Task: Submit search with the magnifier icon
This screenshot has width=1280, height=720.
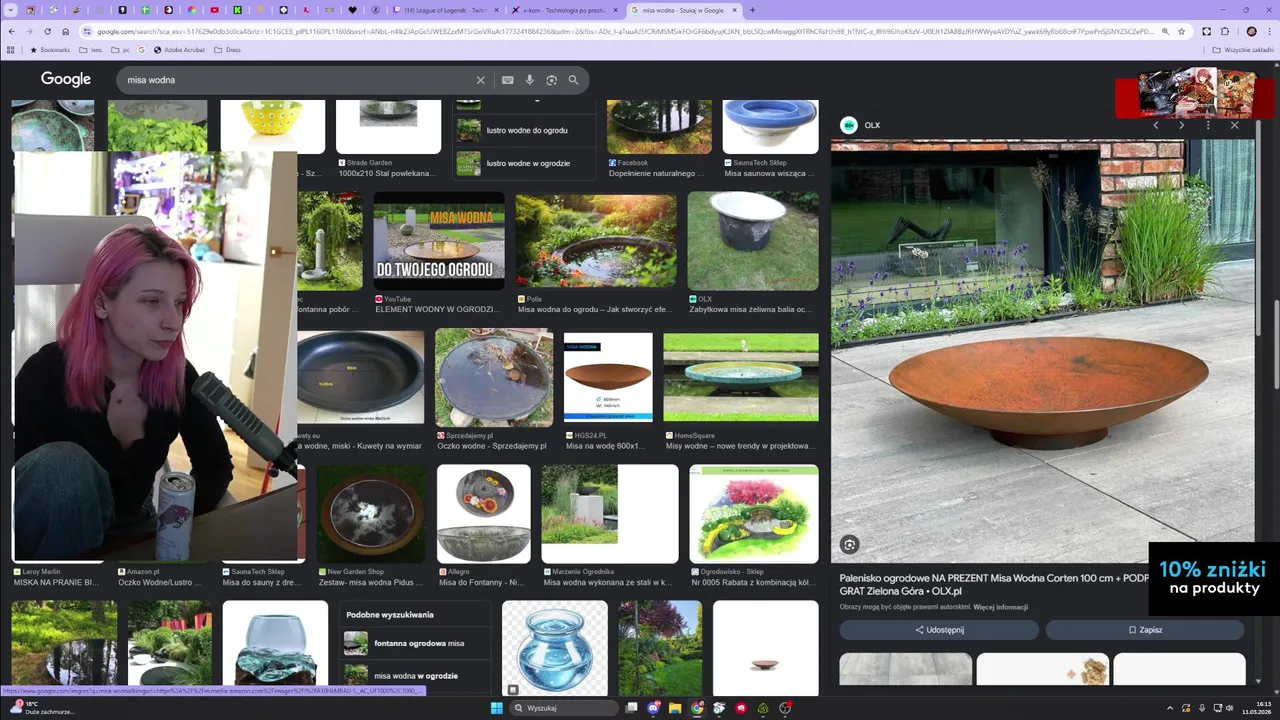Action: coord(573,80)
